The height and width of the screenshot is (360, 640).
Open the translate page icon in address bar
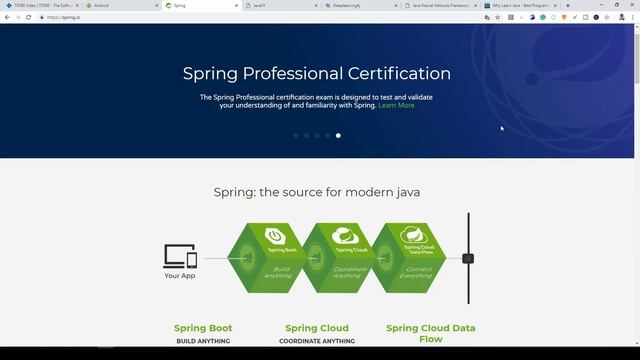pos(487,18)
